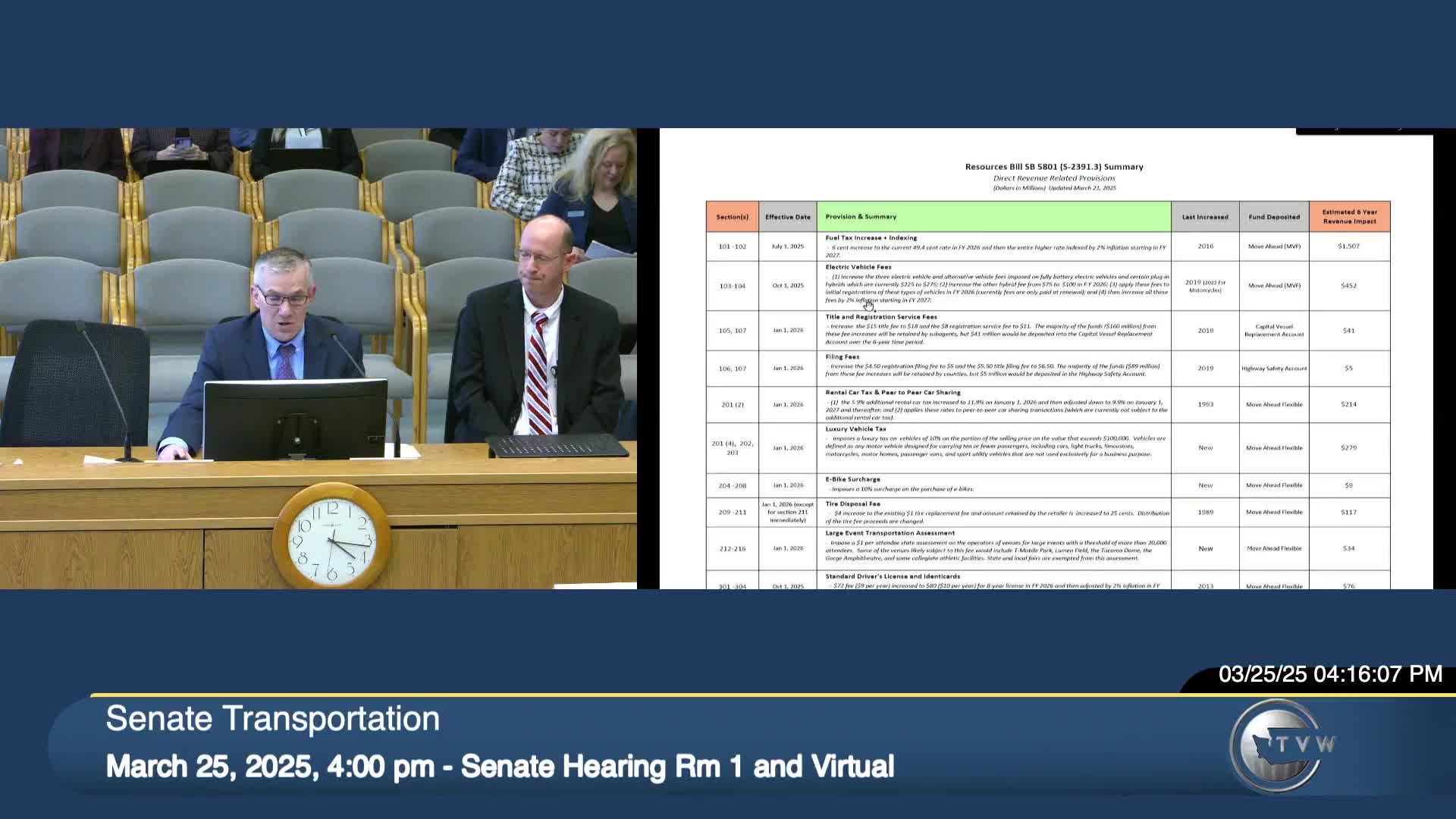Screen dimensions: 1456x819
Task: Click the hand cursor in the document
Action: coord(869,305)
